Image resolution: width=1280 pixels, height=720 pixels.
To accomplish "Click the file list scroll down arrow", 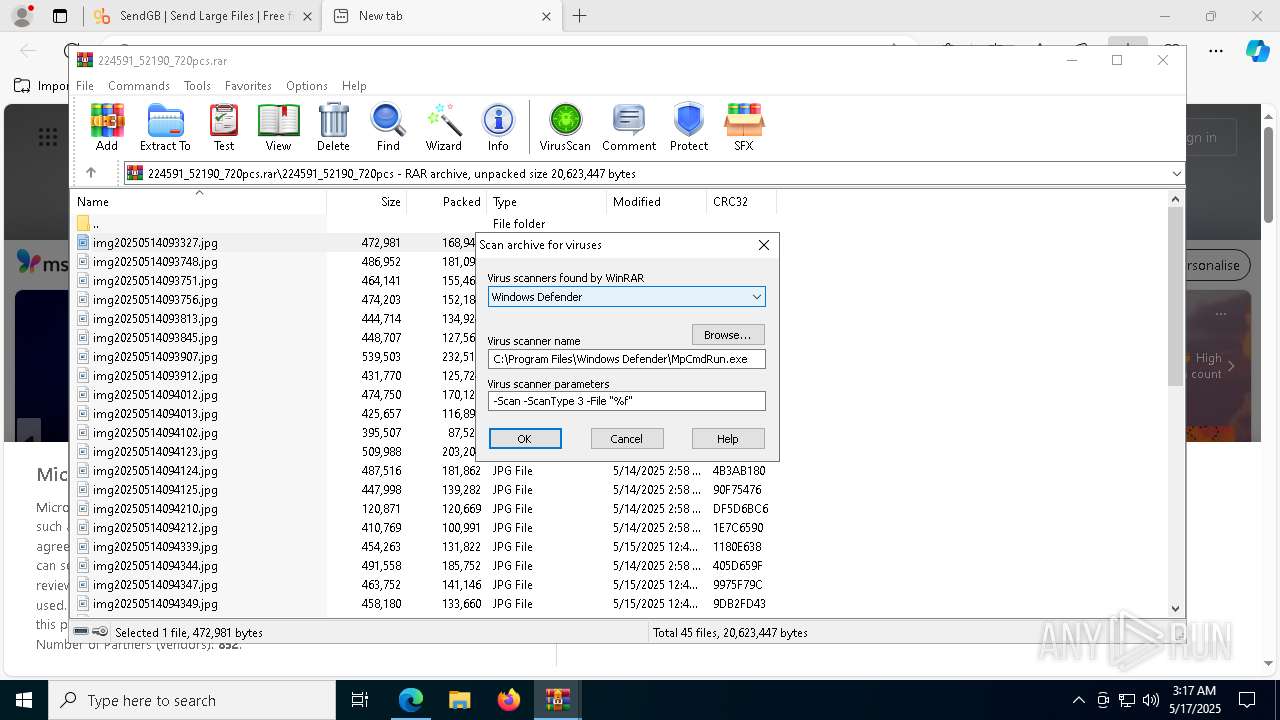I will [1175, 608].
